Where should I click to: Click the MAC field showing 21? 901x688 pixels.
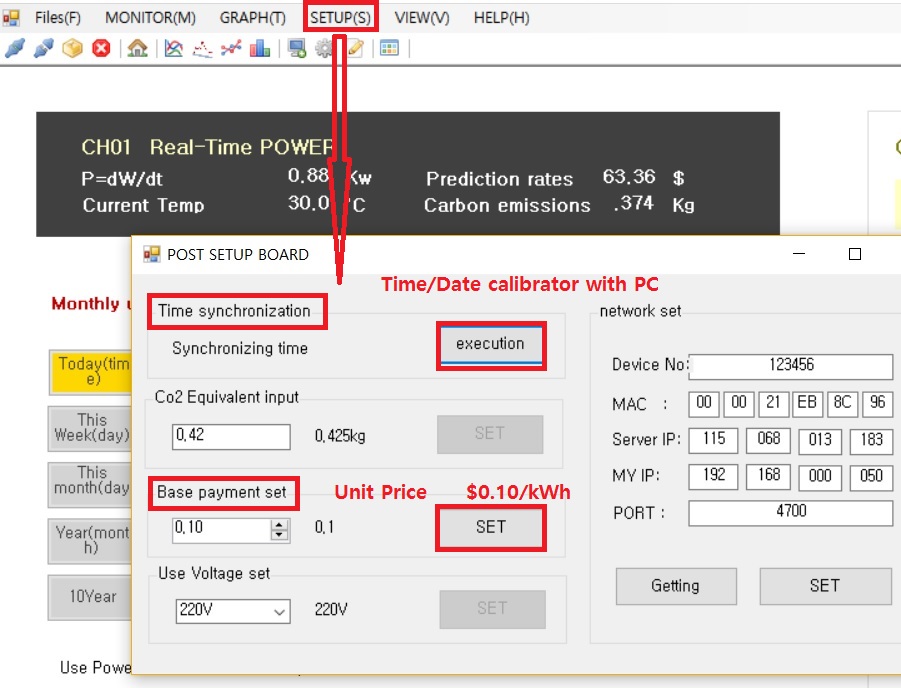coord(773,403)
